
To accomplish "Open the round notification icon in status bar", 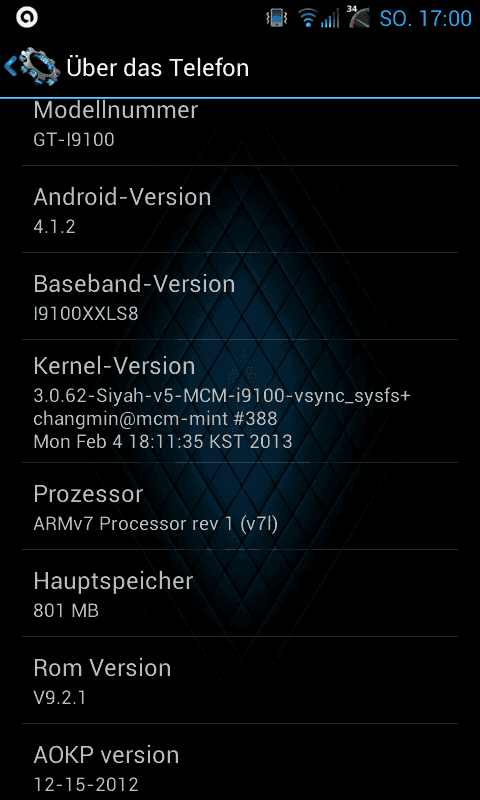I will (x=27, y=17).
